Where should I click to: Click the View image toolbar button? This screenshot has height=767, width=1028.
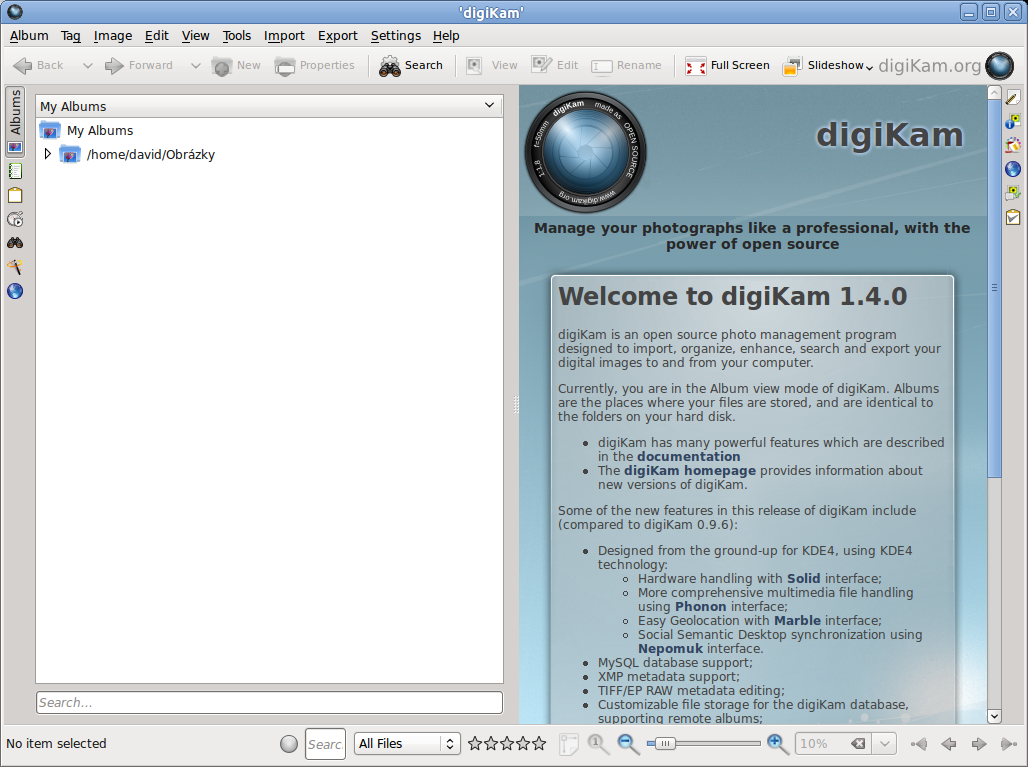[x=492, y=66]
